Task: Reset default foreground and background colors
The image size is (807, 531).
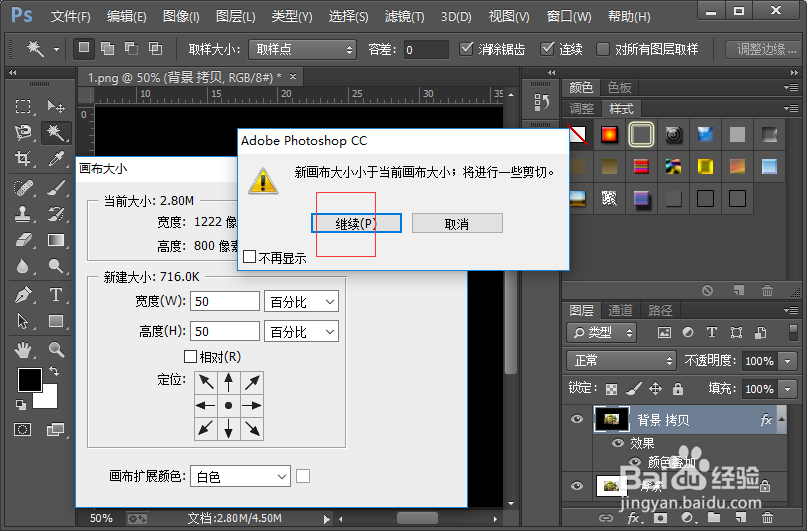Action: (x=21, y=405)
